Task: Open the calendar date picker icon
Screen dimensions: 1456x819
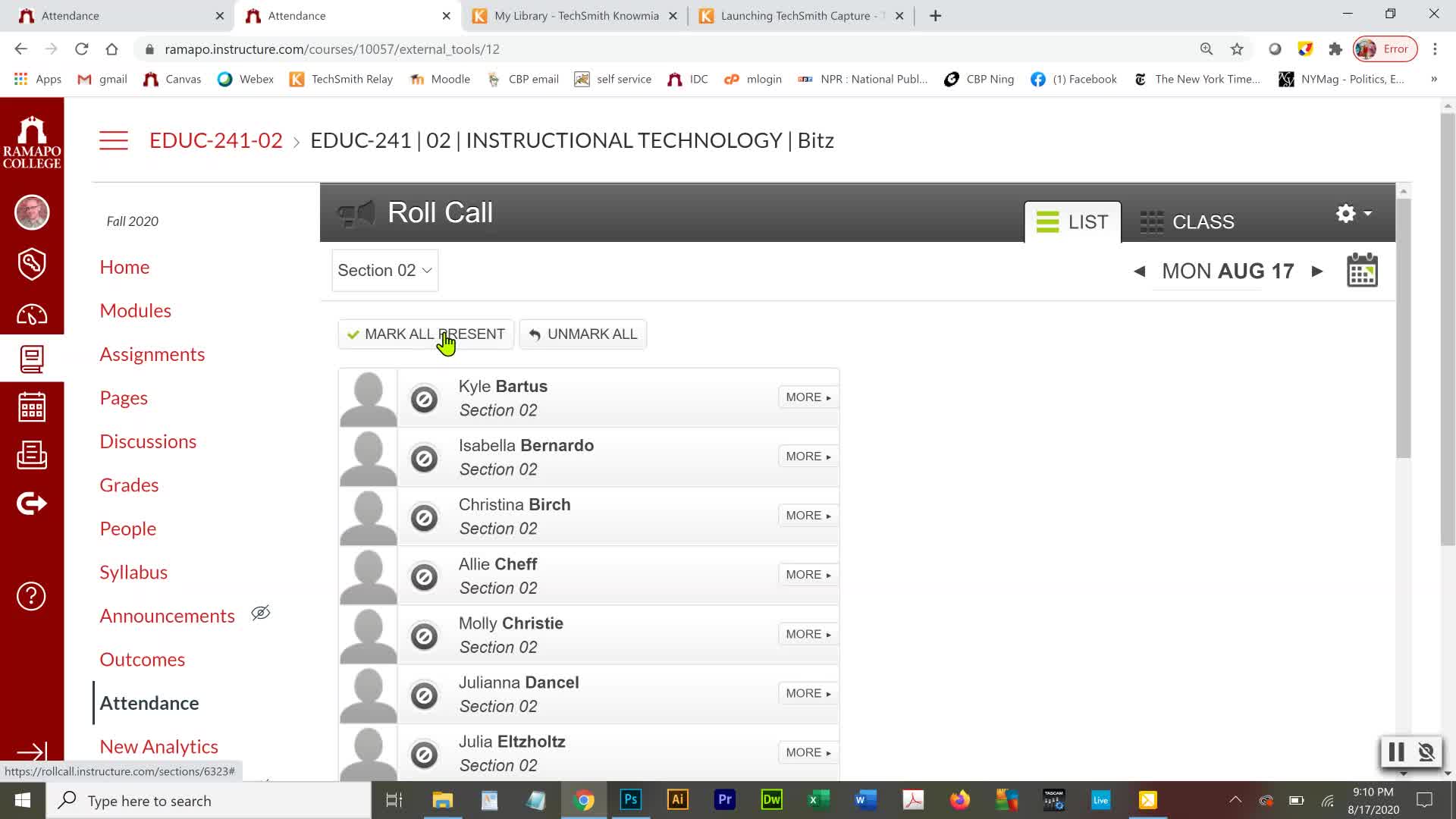Action: tap(1362, 271)
